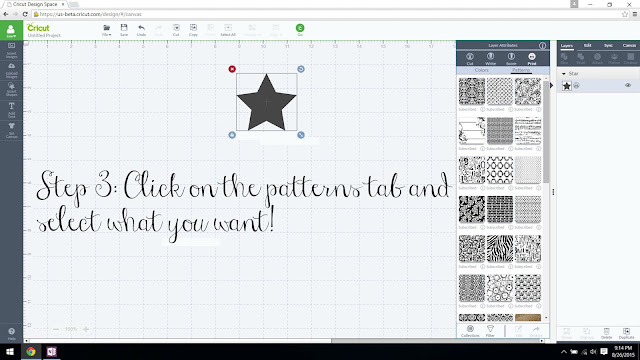Image resolution: width=640 pixels, height=360 pixels.
Task: Apply the zebra stripe pattern swatch
Action: click(500, 248)
